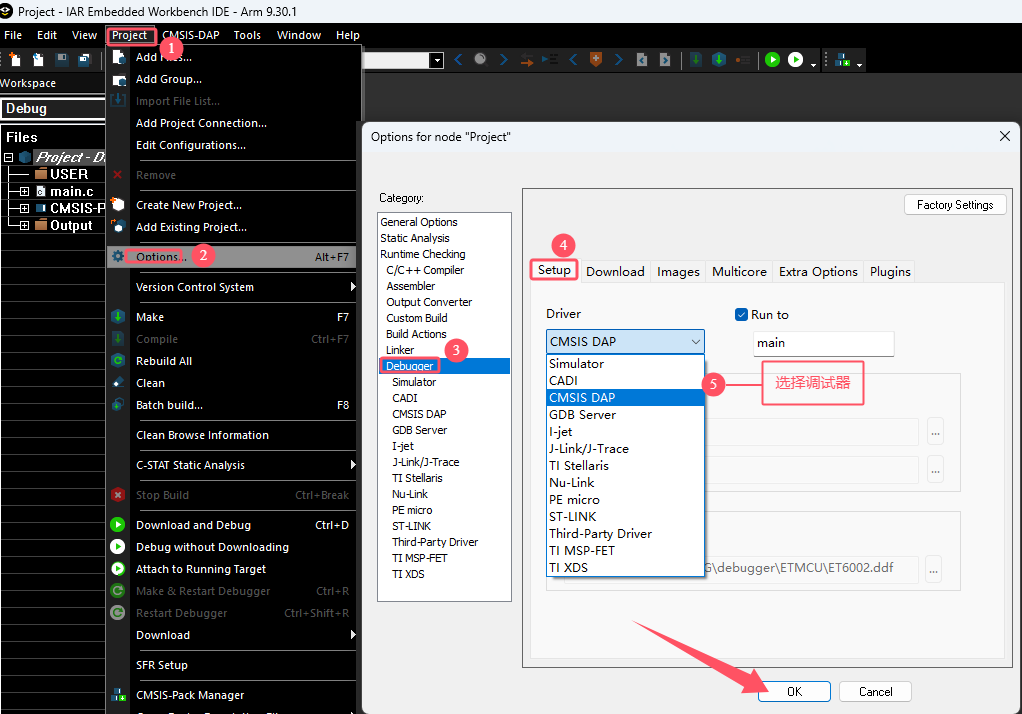Switch to the Multicore tab
This screenshot has height=714, width=1022.
(739, 272)
